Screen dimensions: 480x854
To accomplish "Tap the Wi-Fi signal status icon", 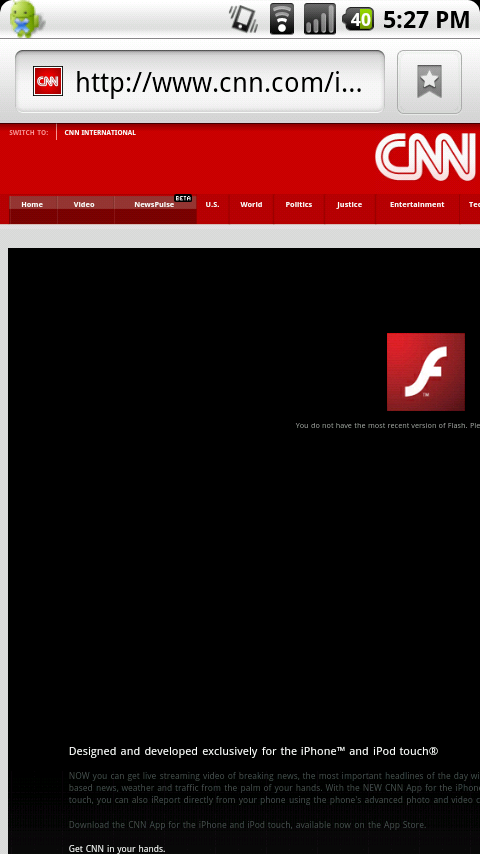I will (x=282, y=19).
